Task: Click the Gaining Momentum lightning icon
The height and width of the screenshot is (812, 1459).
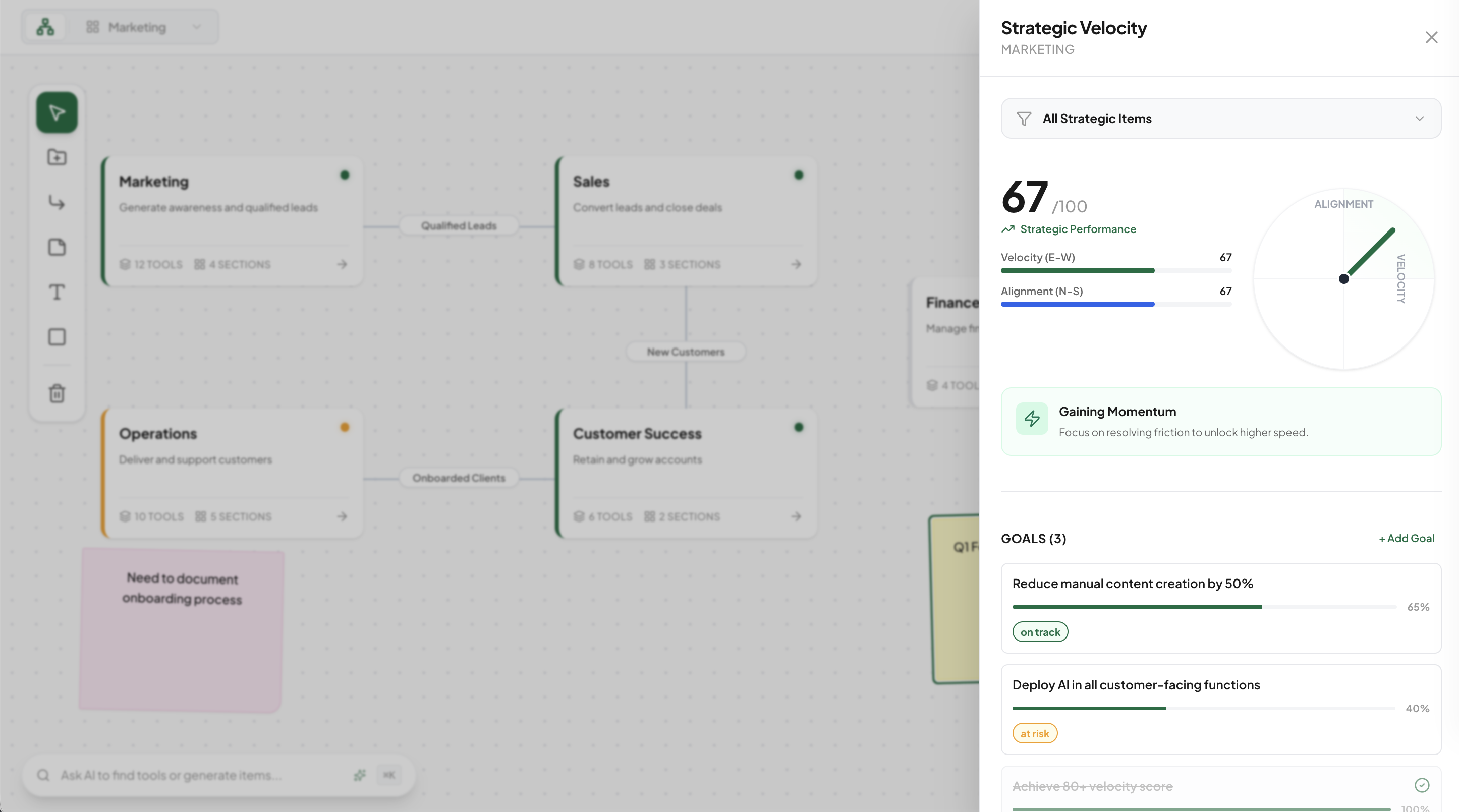Action: coord(1031,419)
